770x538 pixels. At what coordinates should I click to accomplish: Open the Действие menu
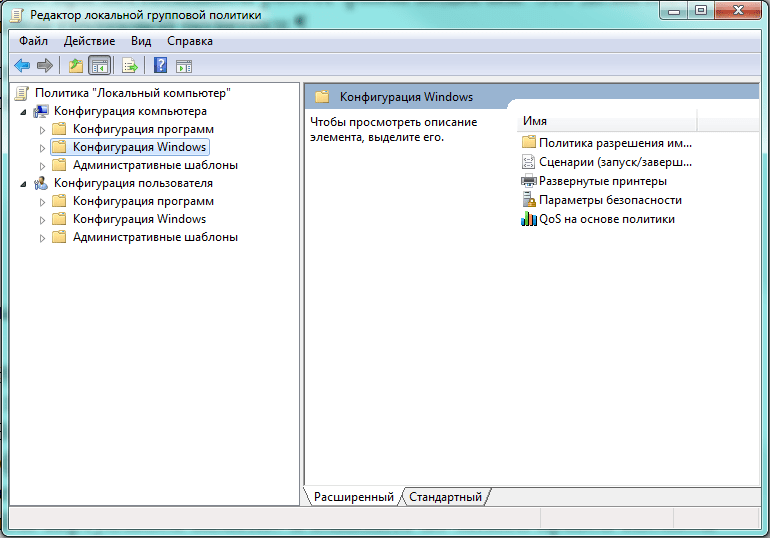coord(89,41)
